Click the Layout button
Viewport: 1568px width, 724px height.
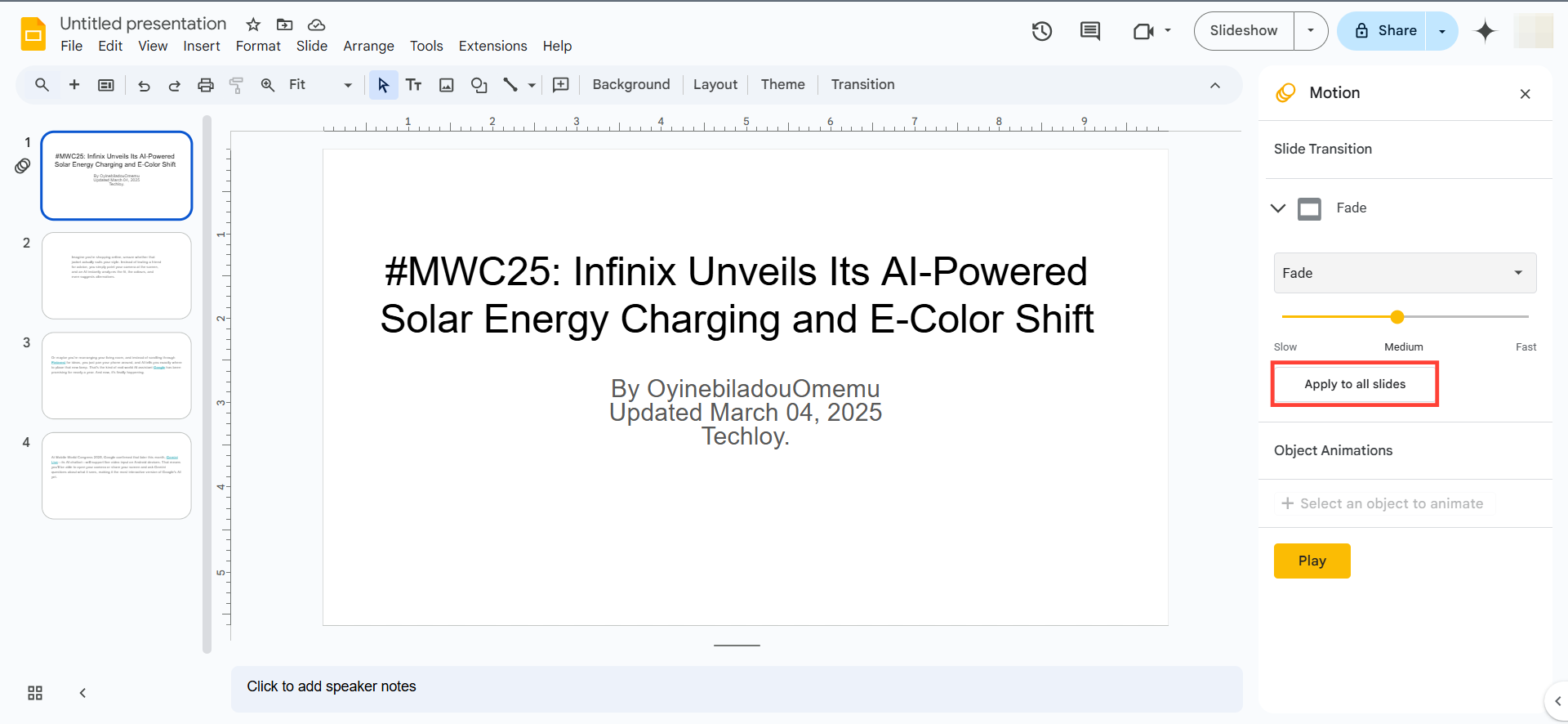[x=715, y=84]
